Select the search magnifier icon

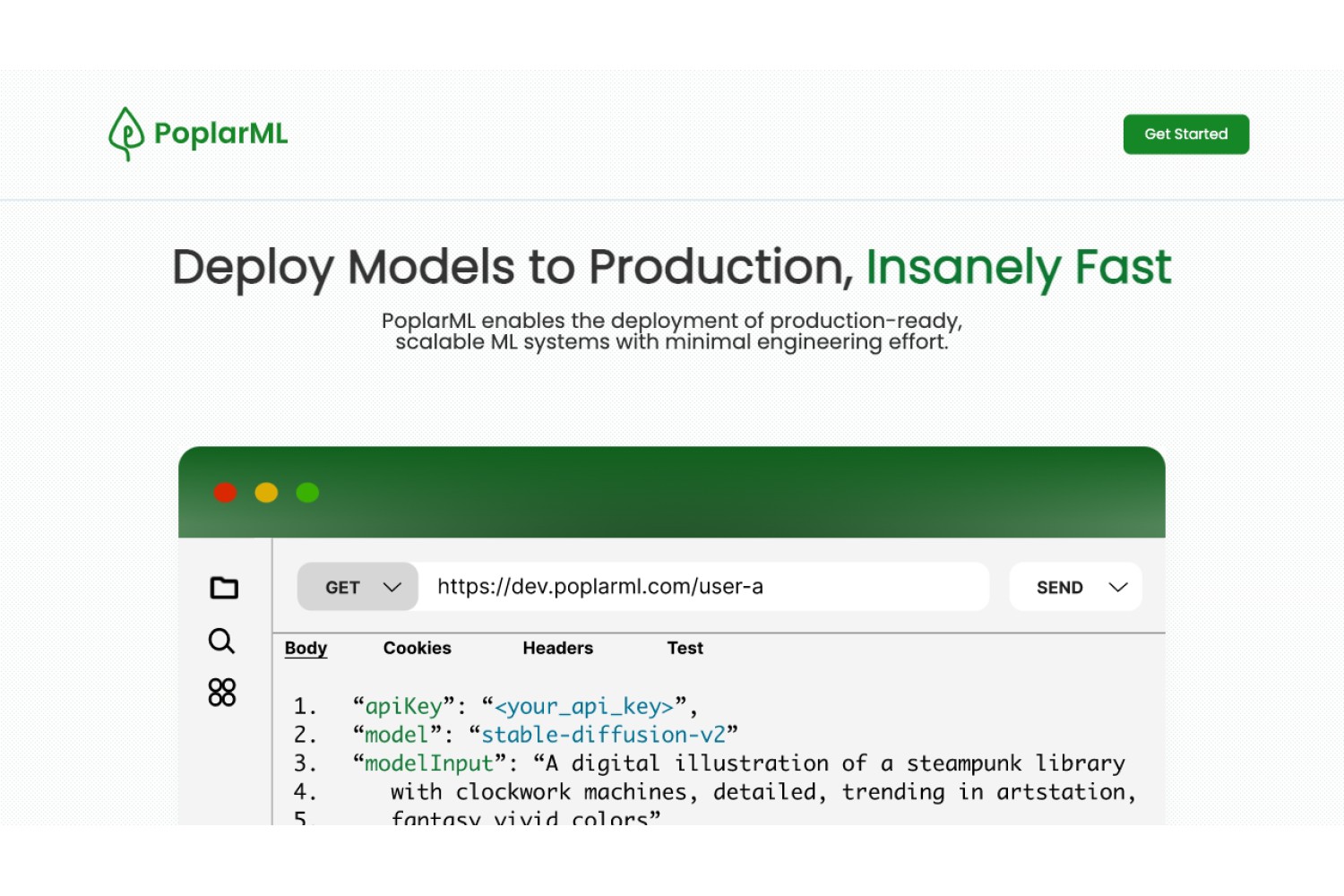(x=221, y=641)
